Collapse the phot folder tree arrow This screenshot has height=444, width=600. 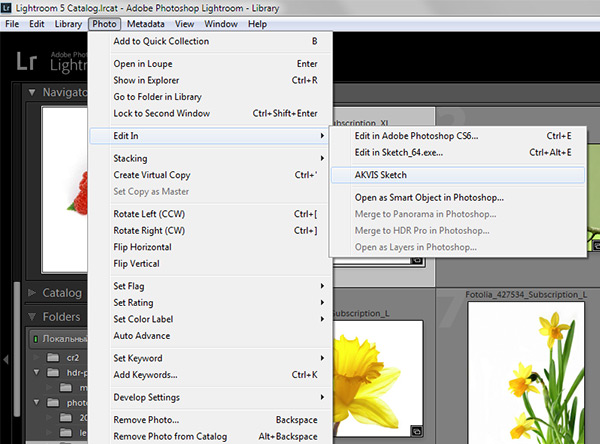click(37, 402)
